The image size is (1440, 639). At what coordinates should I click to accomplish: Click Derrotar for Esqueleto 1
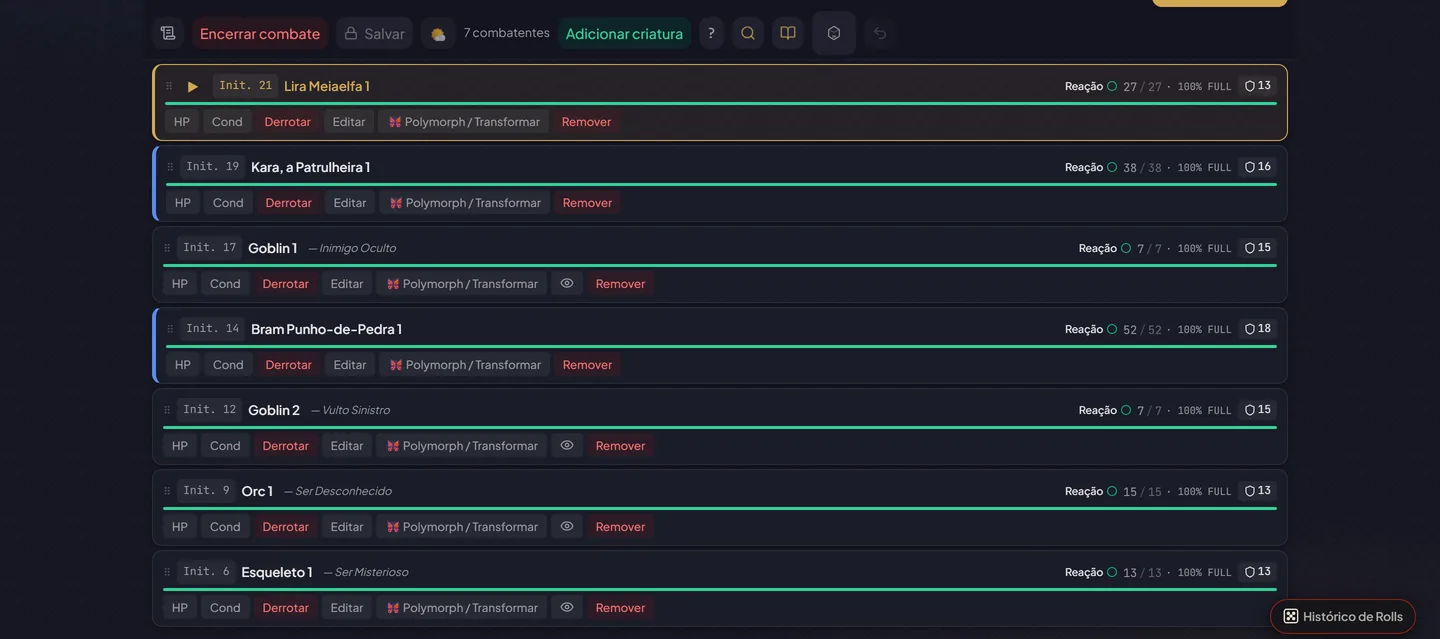tap(285, 607)
